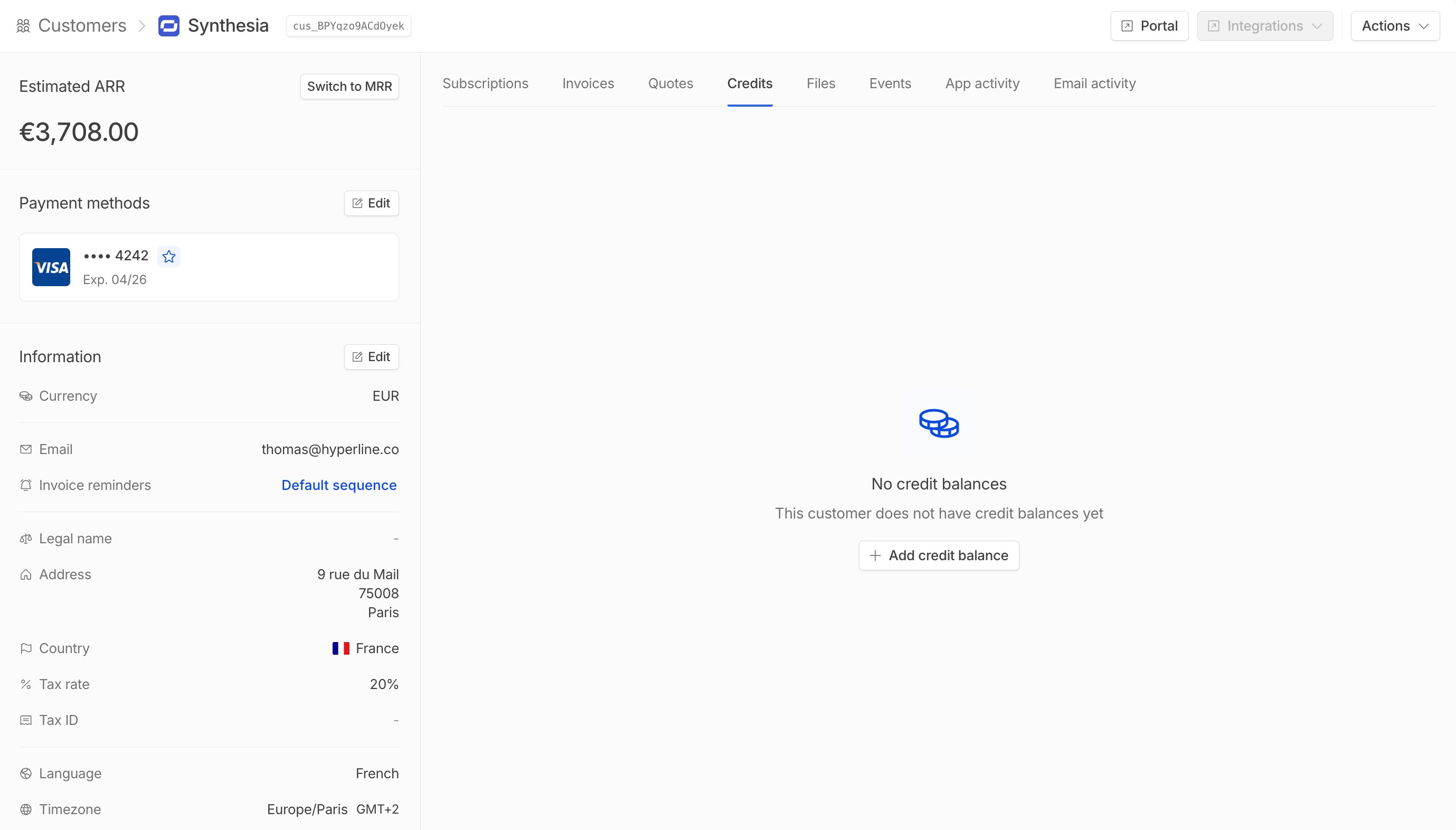Click the Synthesia company logo icon
The height and width of the screenshot is (830, 1456).
[169, 26]
